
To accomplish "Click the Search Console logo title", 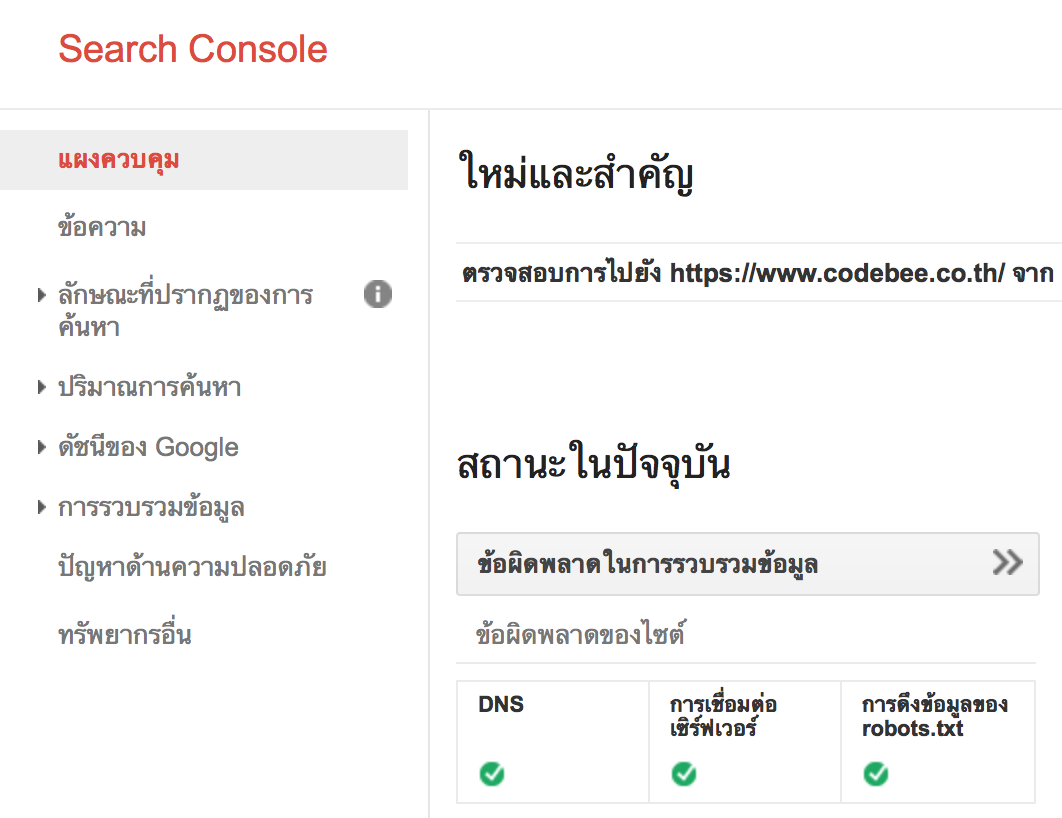I will tap(193, 49).
